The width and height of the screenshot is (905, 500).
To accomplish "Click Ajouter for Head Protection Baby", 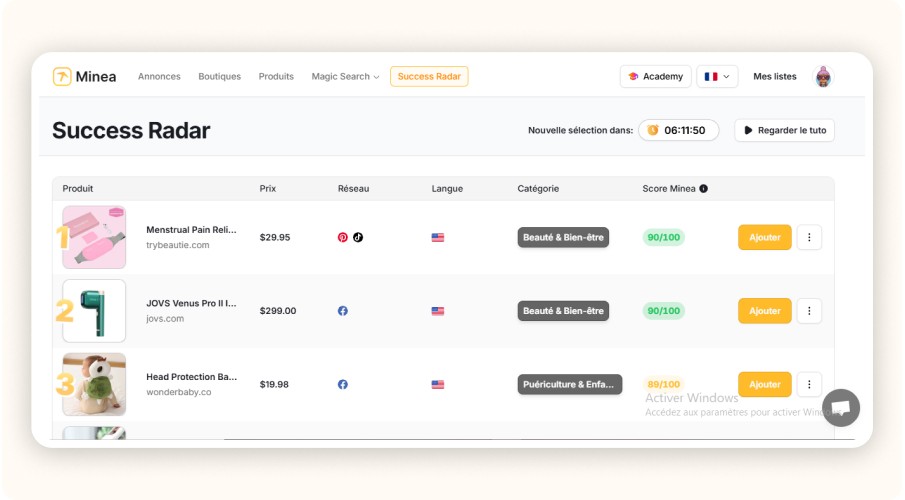I will point(765,384).
